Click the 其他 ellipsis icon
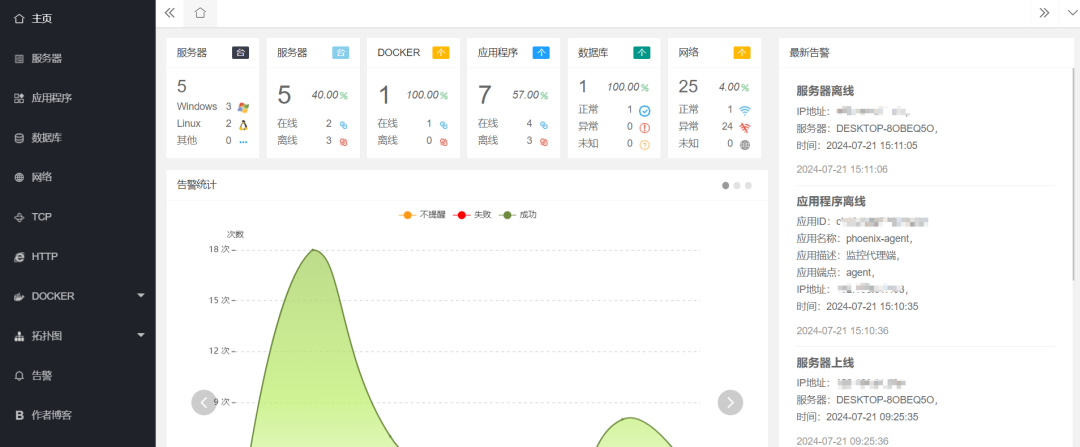 click(243, 142)
